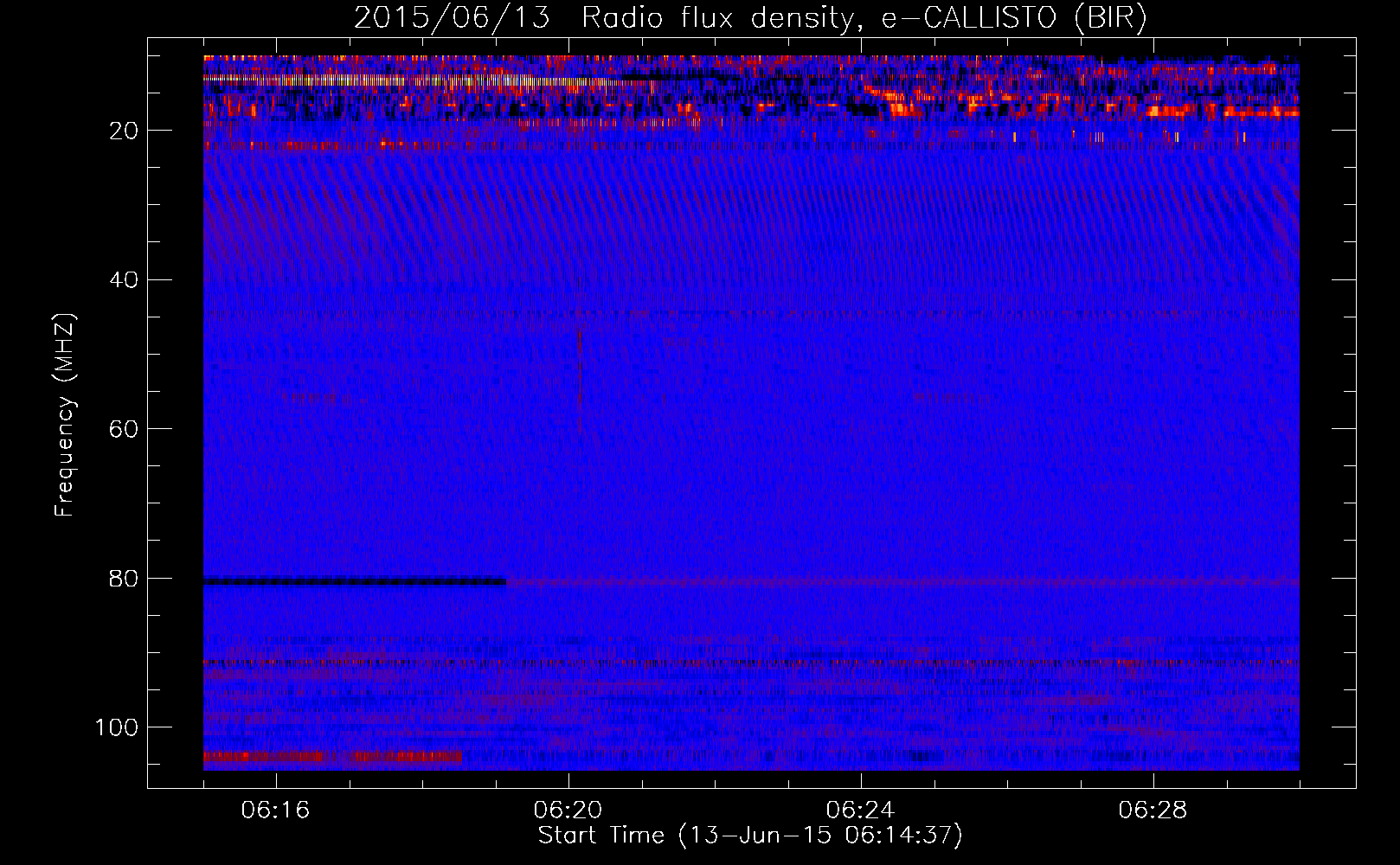Click the 40 MHz frequency tick label
The image size is (1400, 865).
point(125,280)
